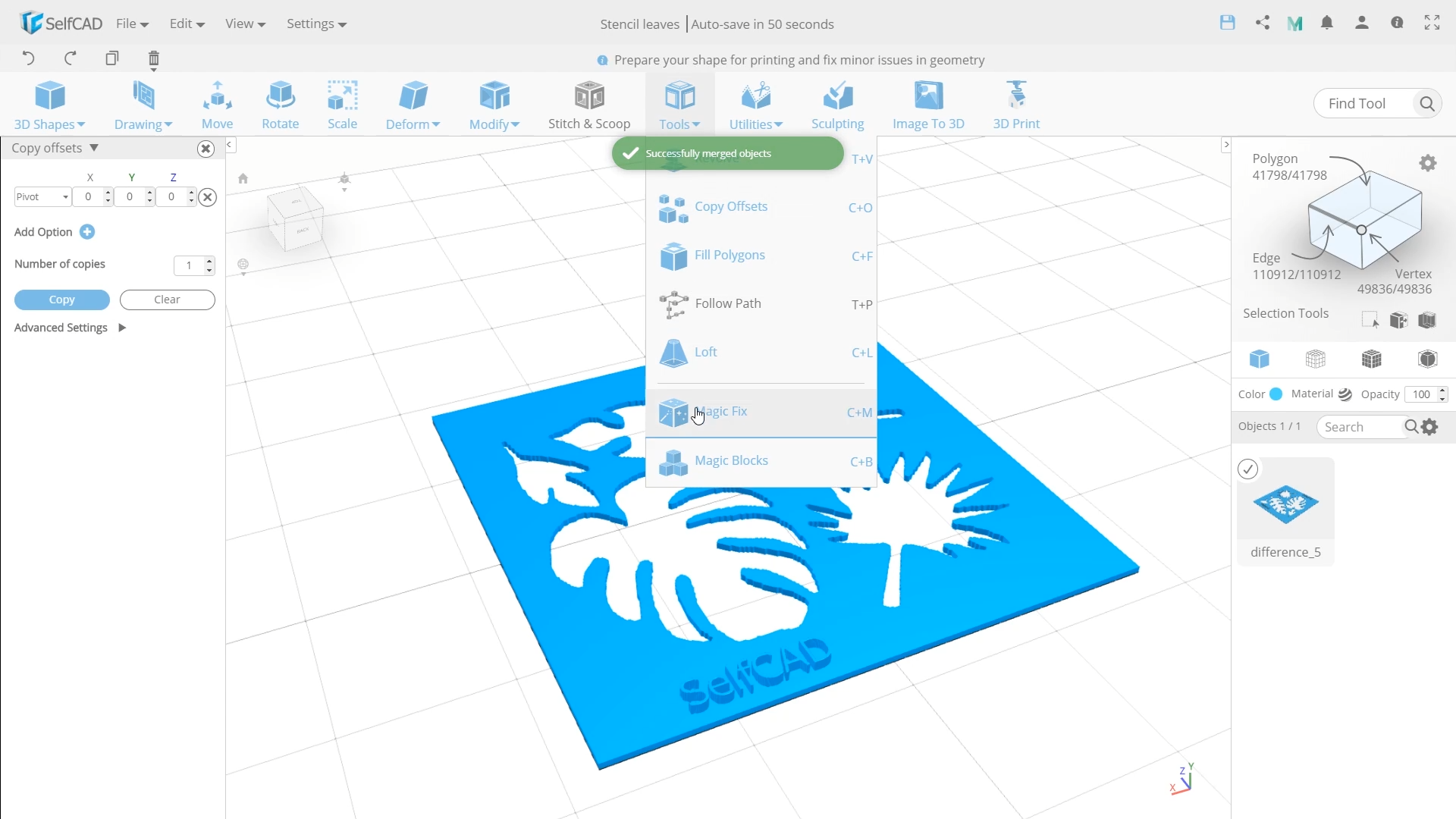Select the Stitch & Scoop tool
1456x819 pixels.
coord(589,103)
